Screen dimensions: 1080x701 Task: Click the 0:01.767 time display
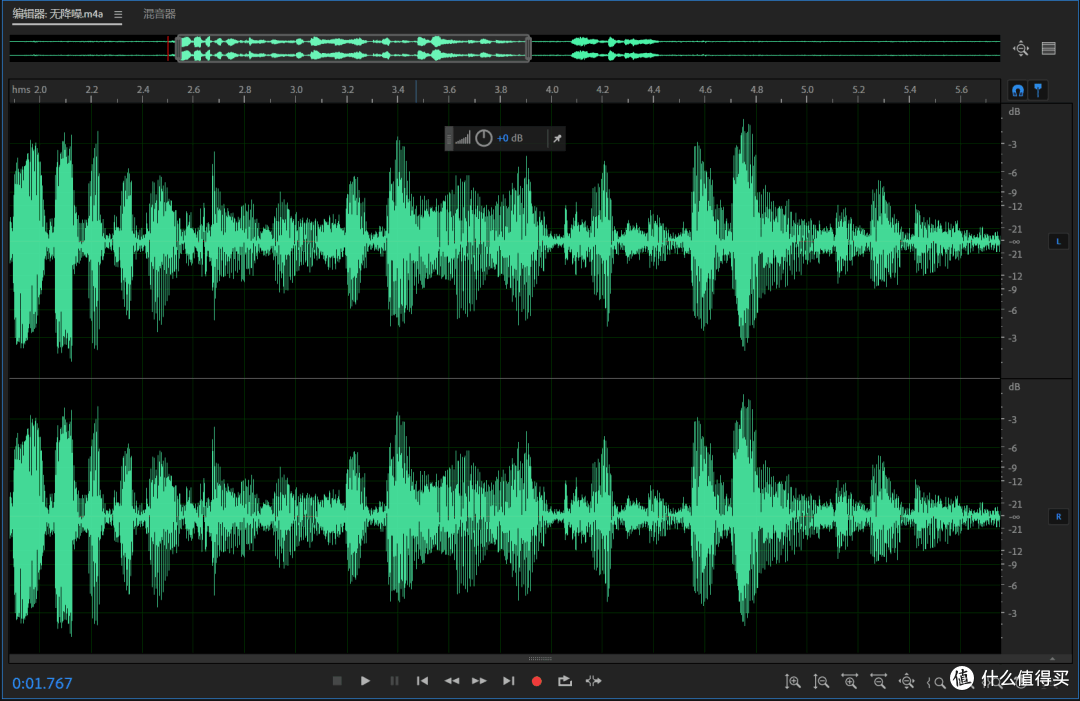tap(42, 683)
